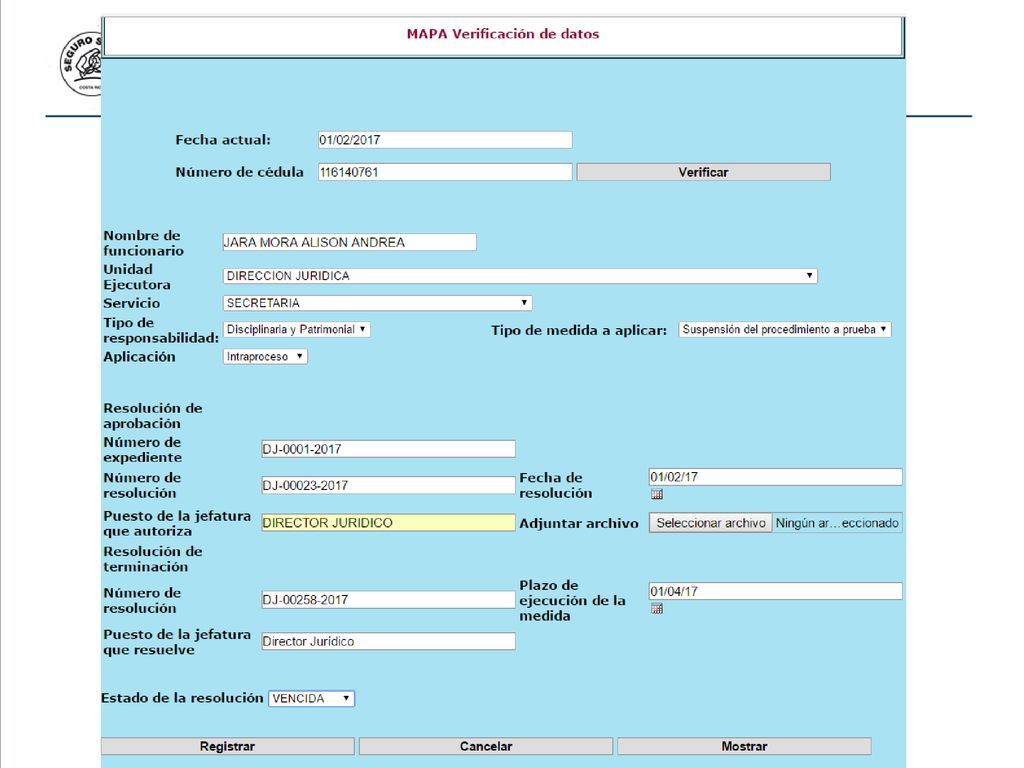Click the 'Unidad Ejecutora' label
This screenshot has width=1024, height=768.
pyautogui.click(x=136, y=277)
